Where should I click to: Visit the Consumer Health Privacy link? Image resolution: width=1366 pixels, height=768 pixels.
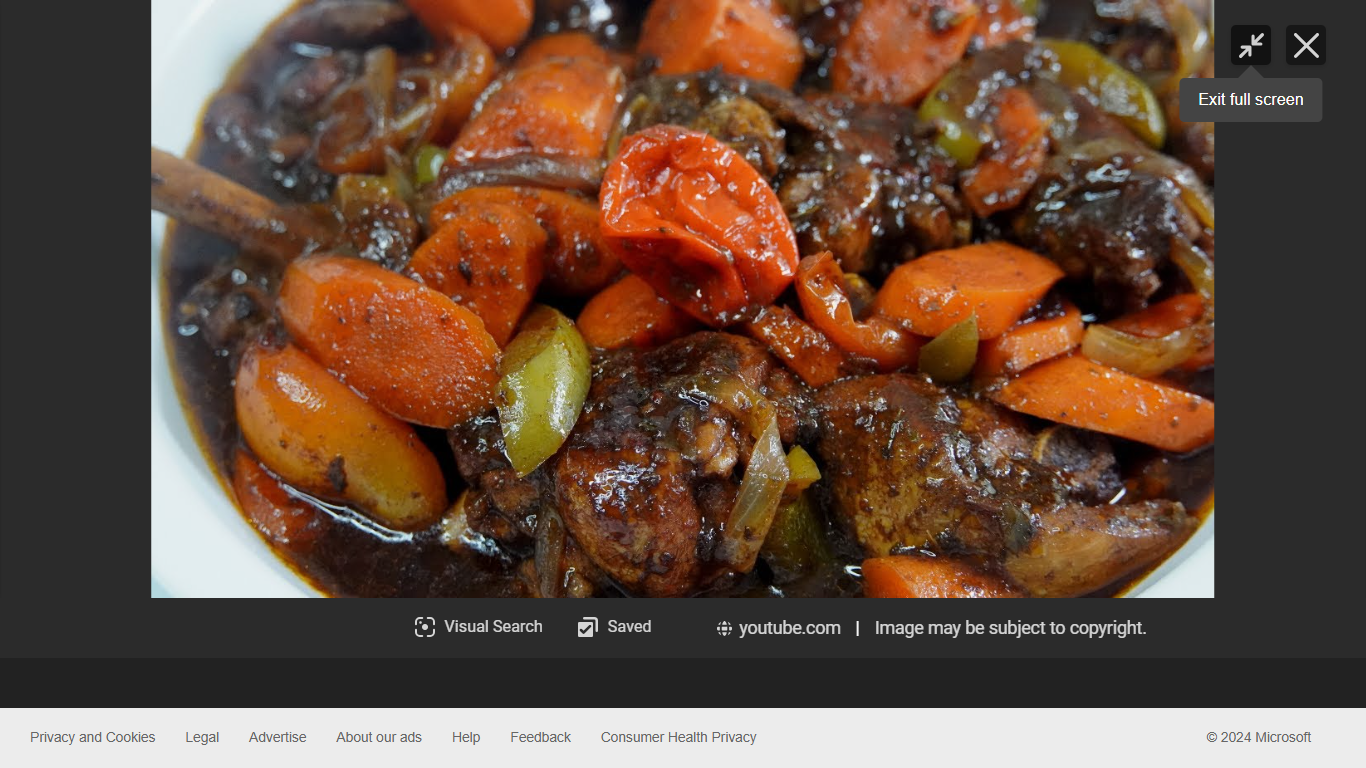pyautogui.click(x=678, y=737)
